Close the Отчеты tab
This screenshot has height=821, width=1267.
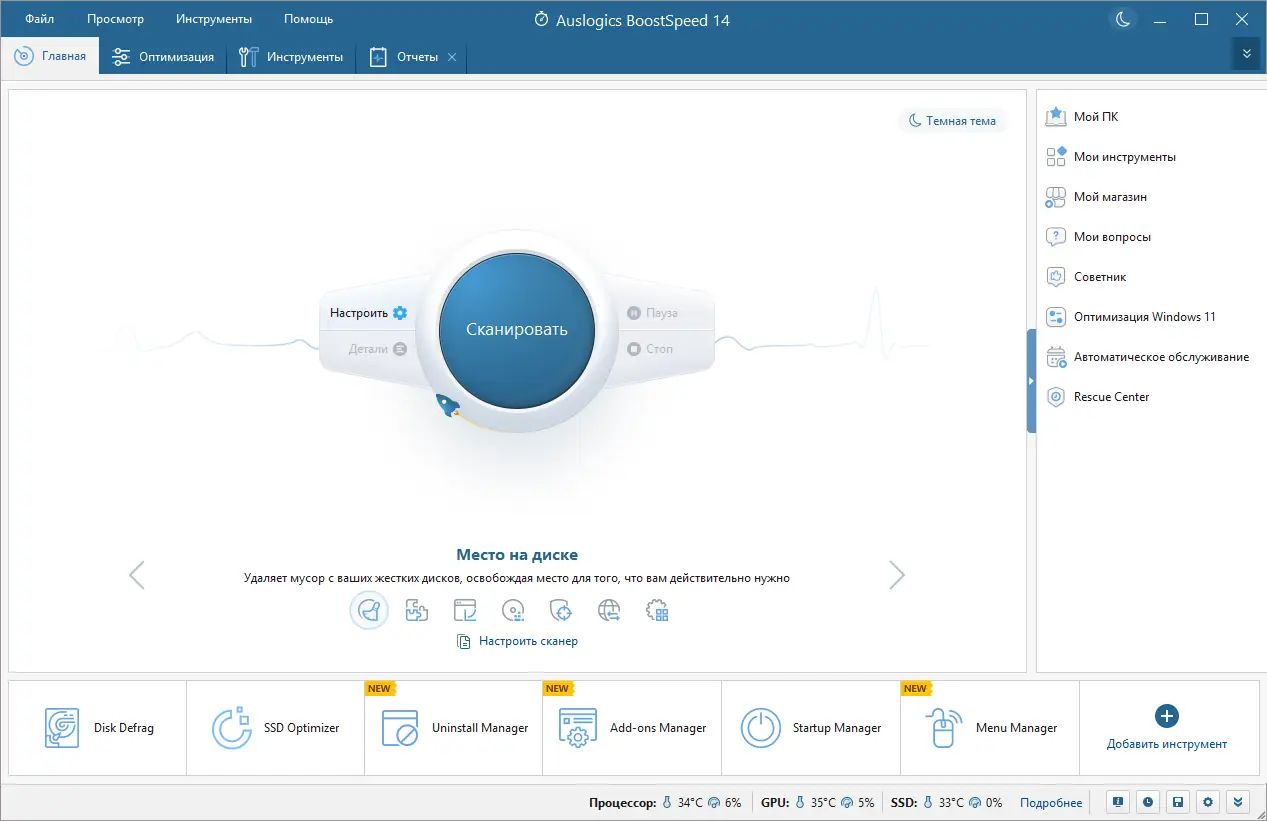pos(452,57)
